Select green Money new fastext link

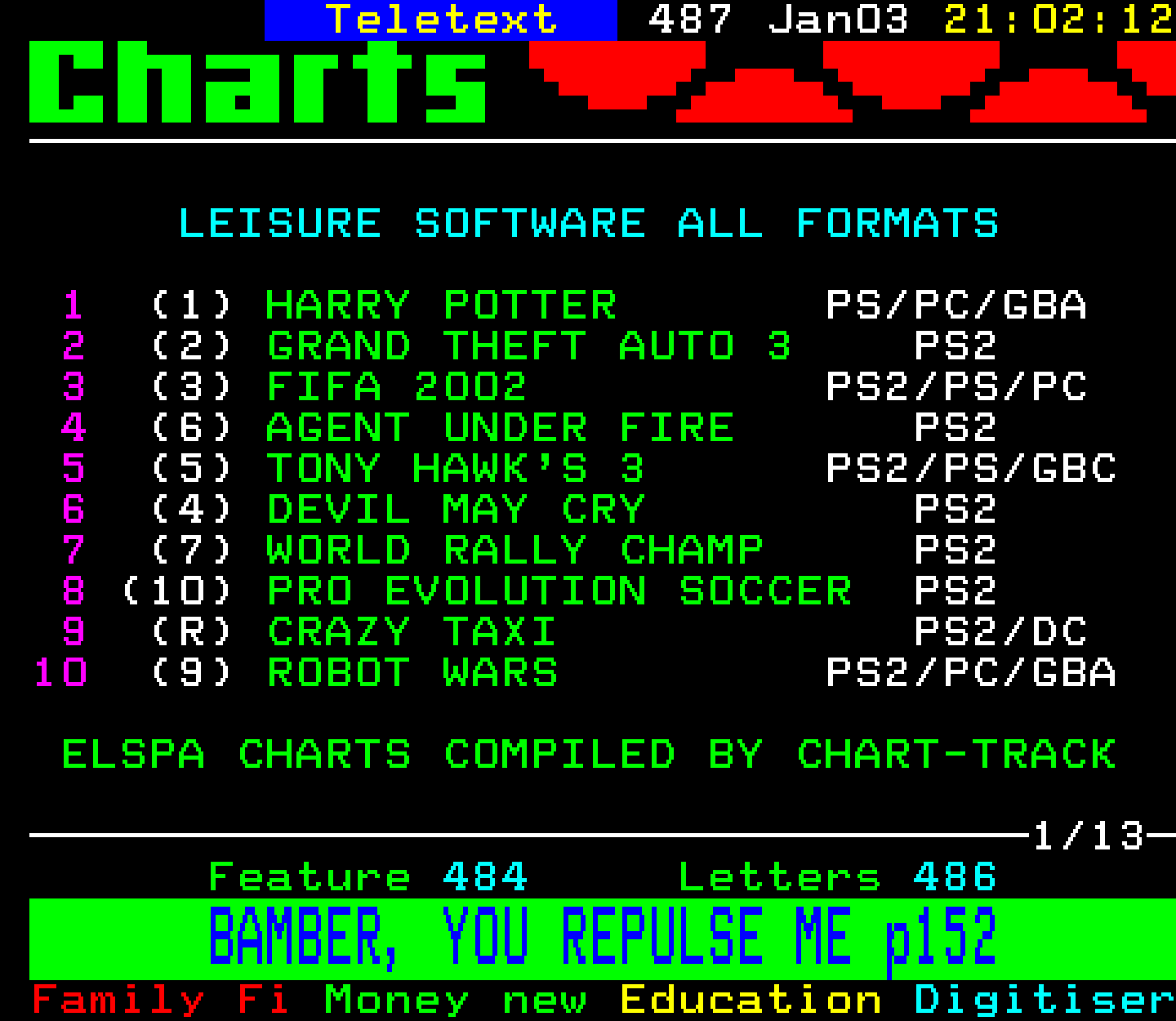(456, 1000)
